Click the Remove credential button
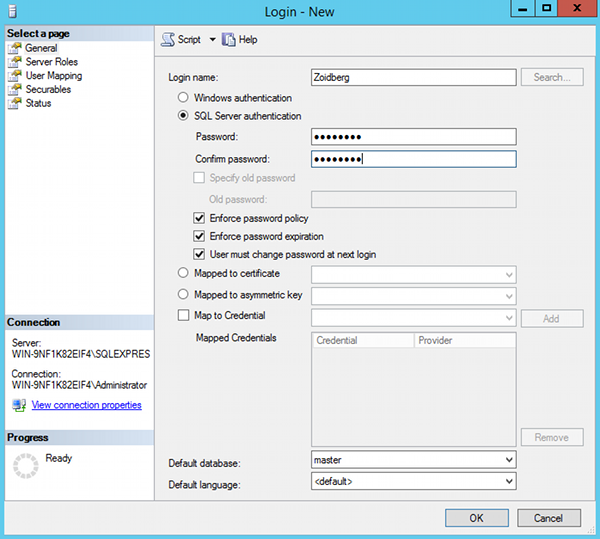 pyautogui.click(x=552, y=437)
